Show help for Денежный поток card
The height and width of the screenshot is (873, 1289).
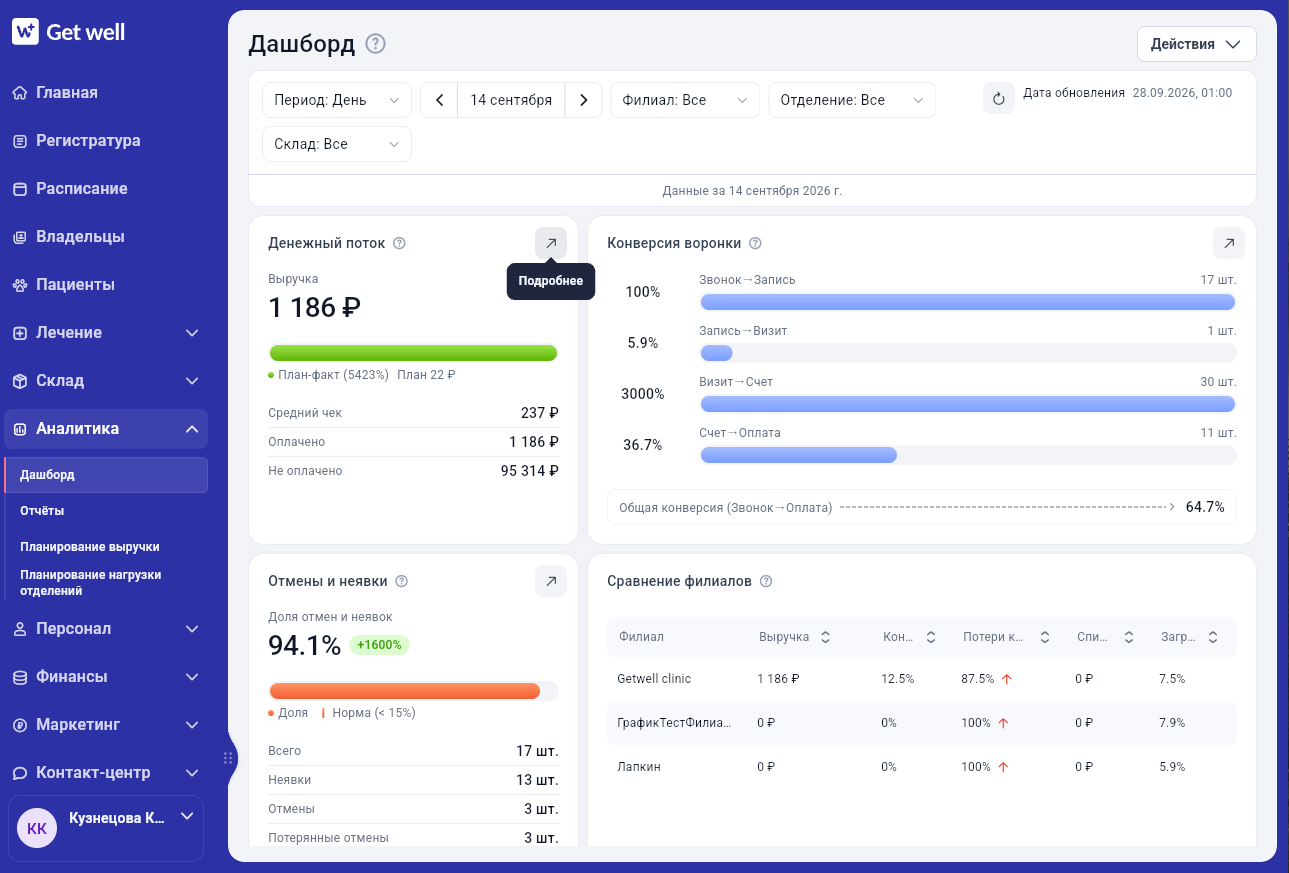[x=399, y=243]
